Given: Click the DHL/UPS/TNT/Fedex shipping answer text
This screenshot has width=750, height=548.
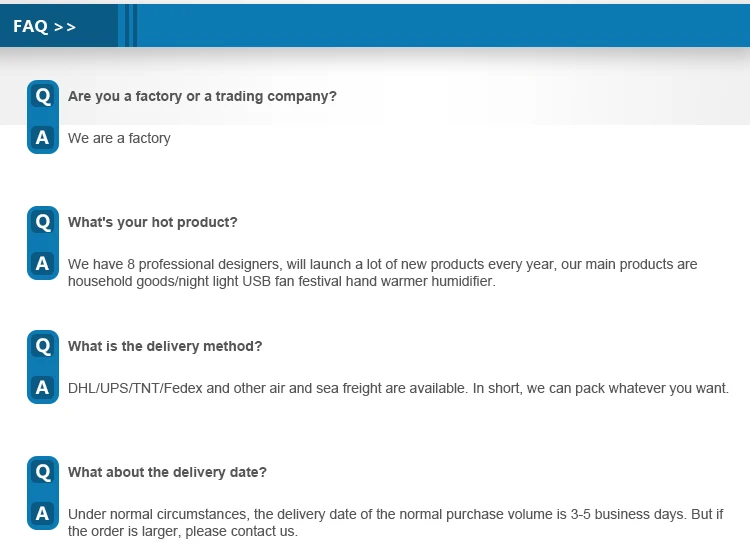Looking at the screenshot, I should point(398,388).
